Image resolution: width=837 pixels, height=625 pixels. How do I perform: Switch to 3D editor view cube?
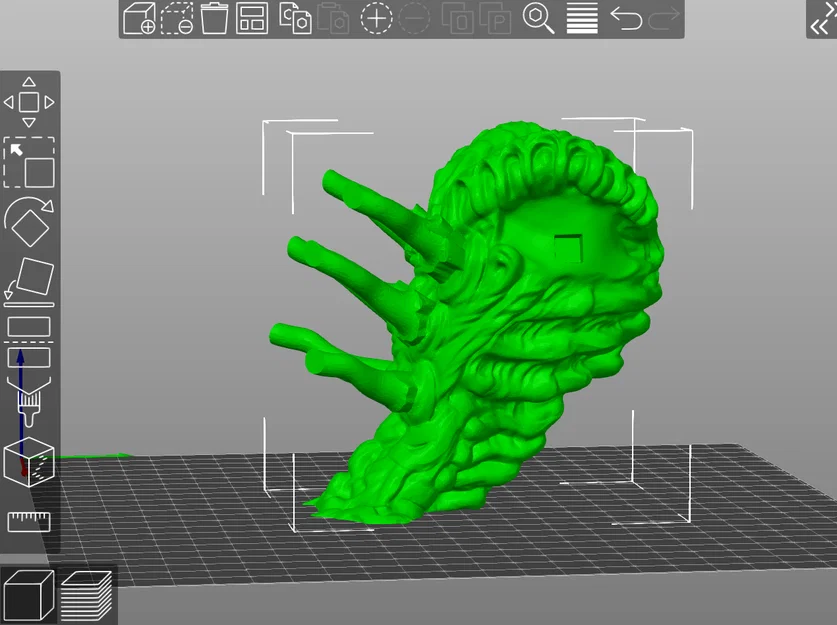pyautogui.click(x=29, y=595)
